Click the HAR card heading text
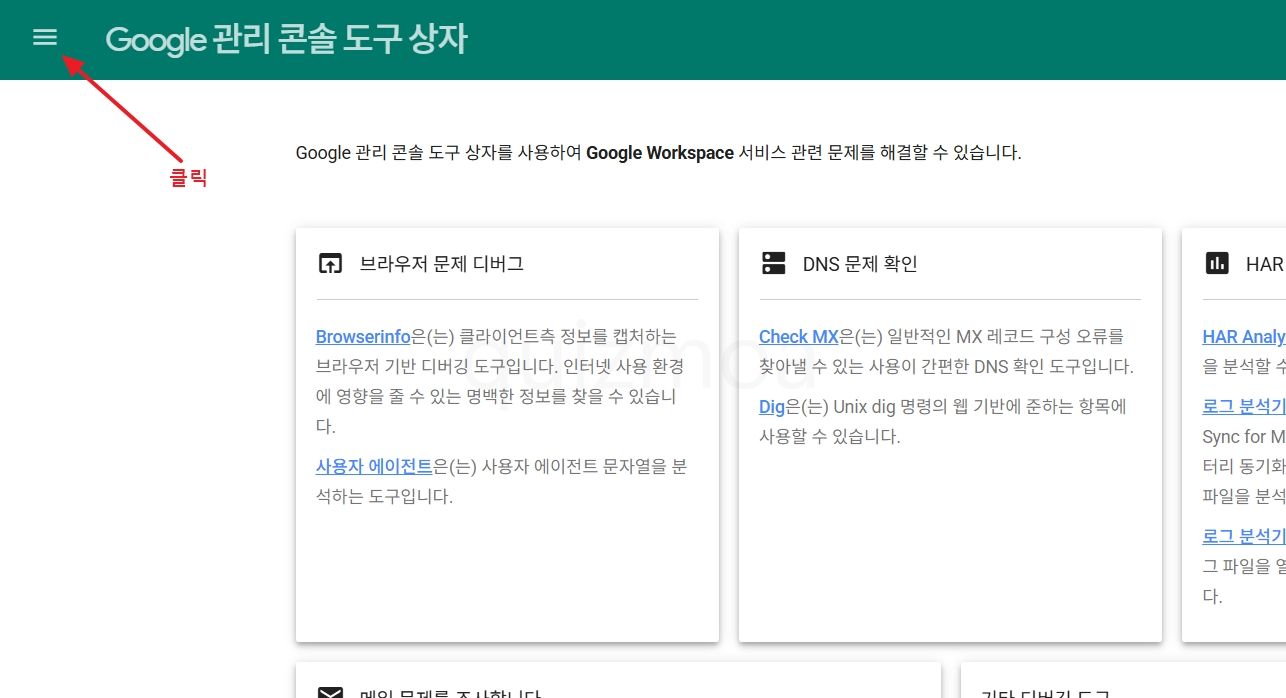This screenshot has width=1286, height=698. pyautogui.click(x=1265, y=264)
